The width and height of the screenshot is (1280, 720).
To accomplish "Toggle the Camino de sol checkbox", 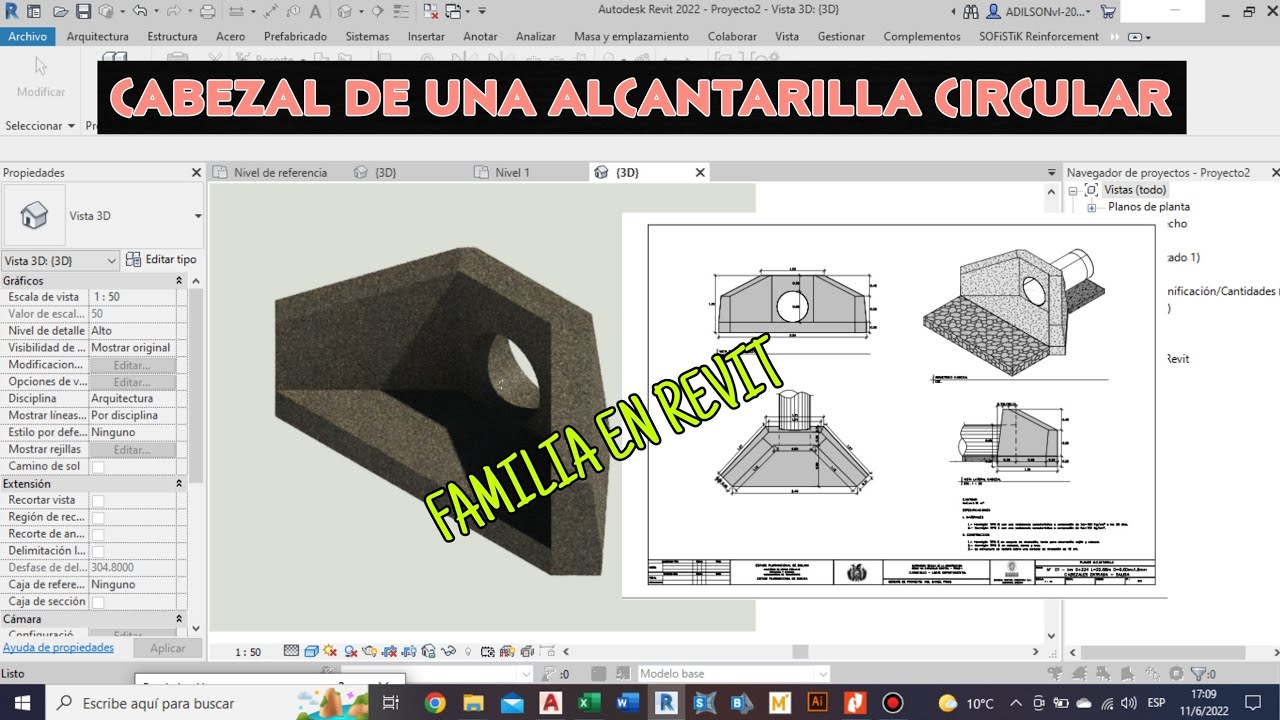I will click(98, 467).
